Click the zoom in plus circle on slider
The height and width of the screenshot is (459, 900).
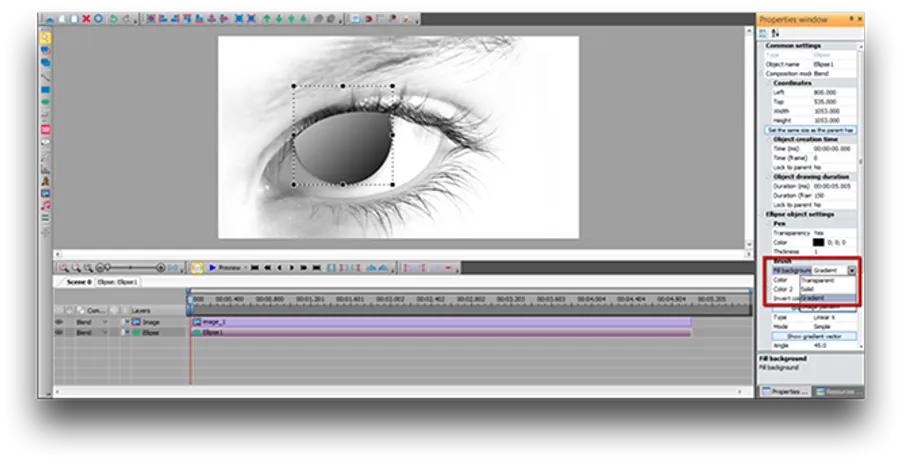[x=161, y=268]
